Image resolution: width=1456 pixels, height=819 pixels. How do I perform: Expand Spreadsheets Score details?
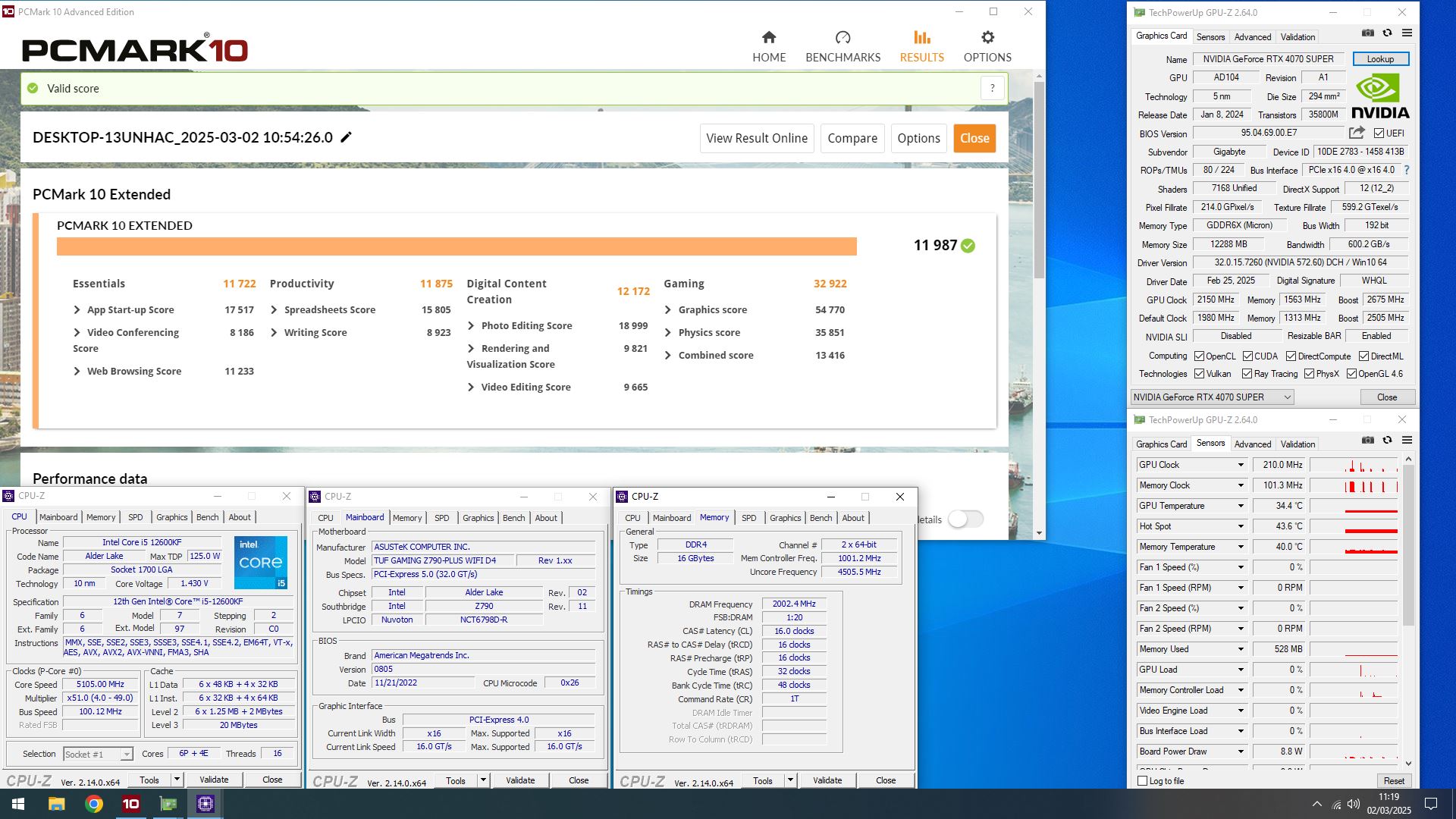[274, 309]
